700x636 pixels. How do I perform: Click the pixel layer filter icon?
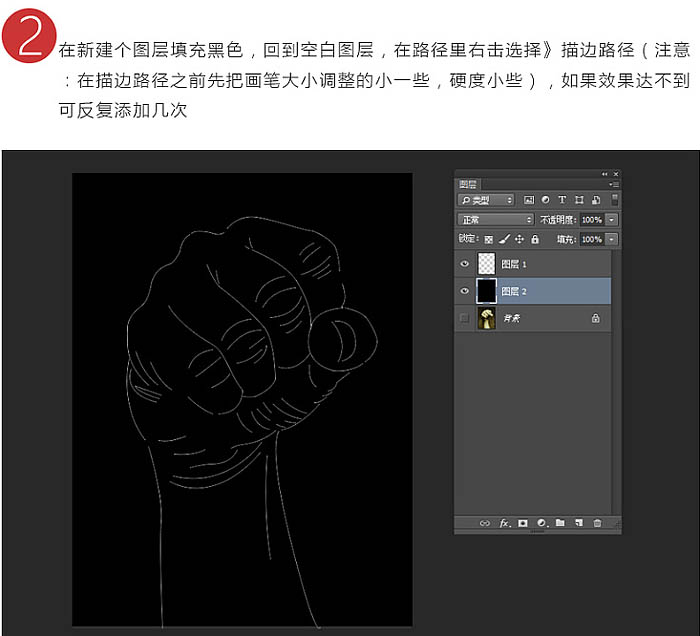tap(529, 200)
